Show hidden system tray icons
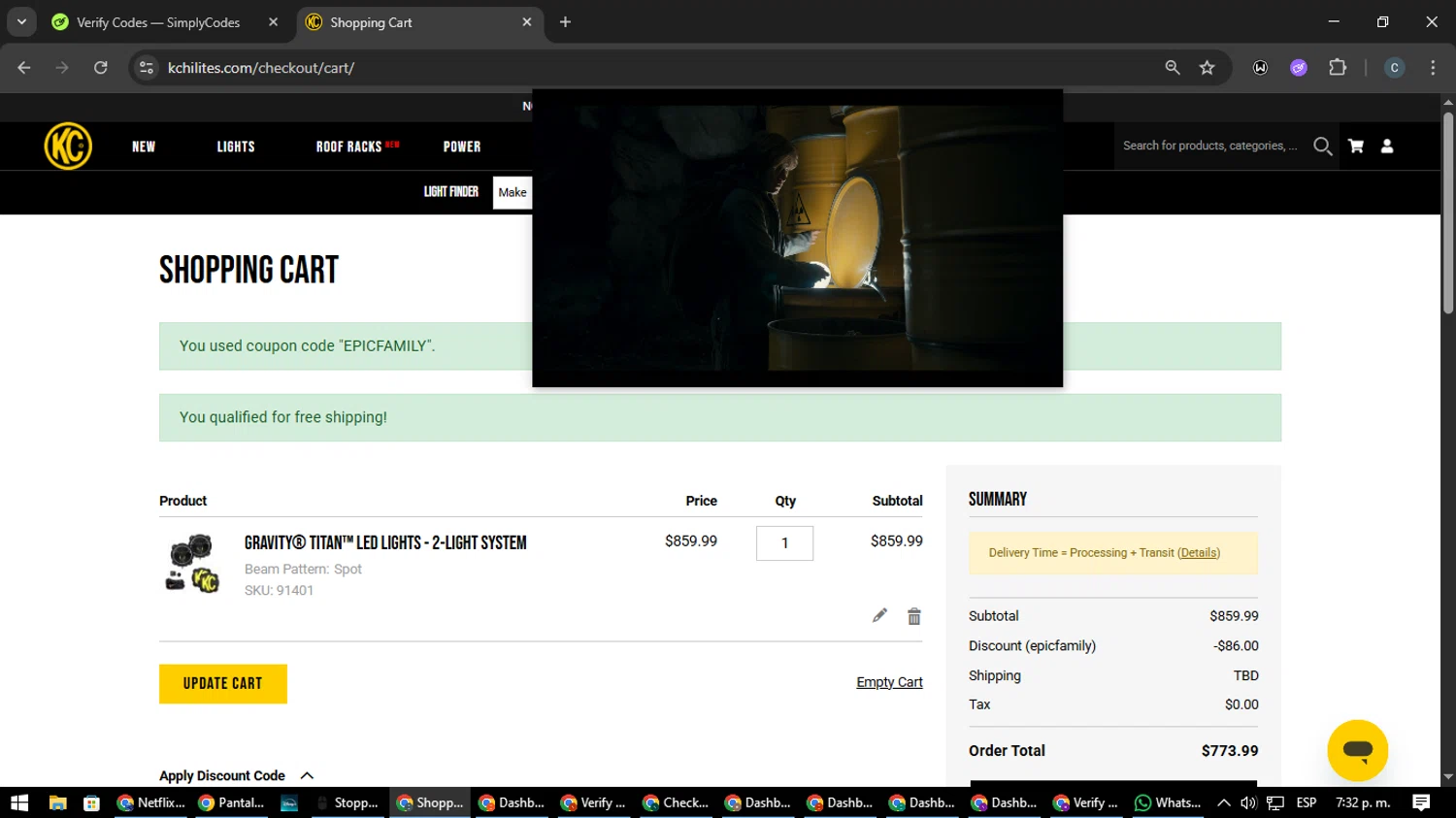The width and height of the screenshot is (1456, 818). [1224, 802]
